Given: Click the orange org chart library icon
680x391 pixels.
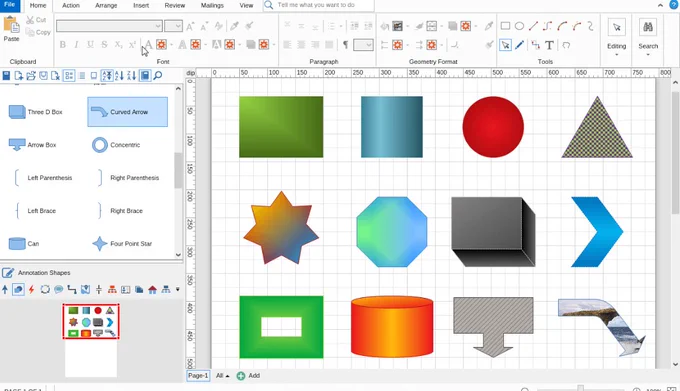Looking at the screenshot, I should tap(112, 289).
